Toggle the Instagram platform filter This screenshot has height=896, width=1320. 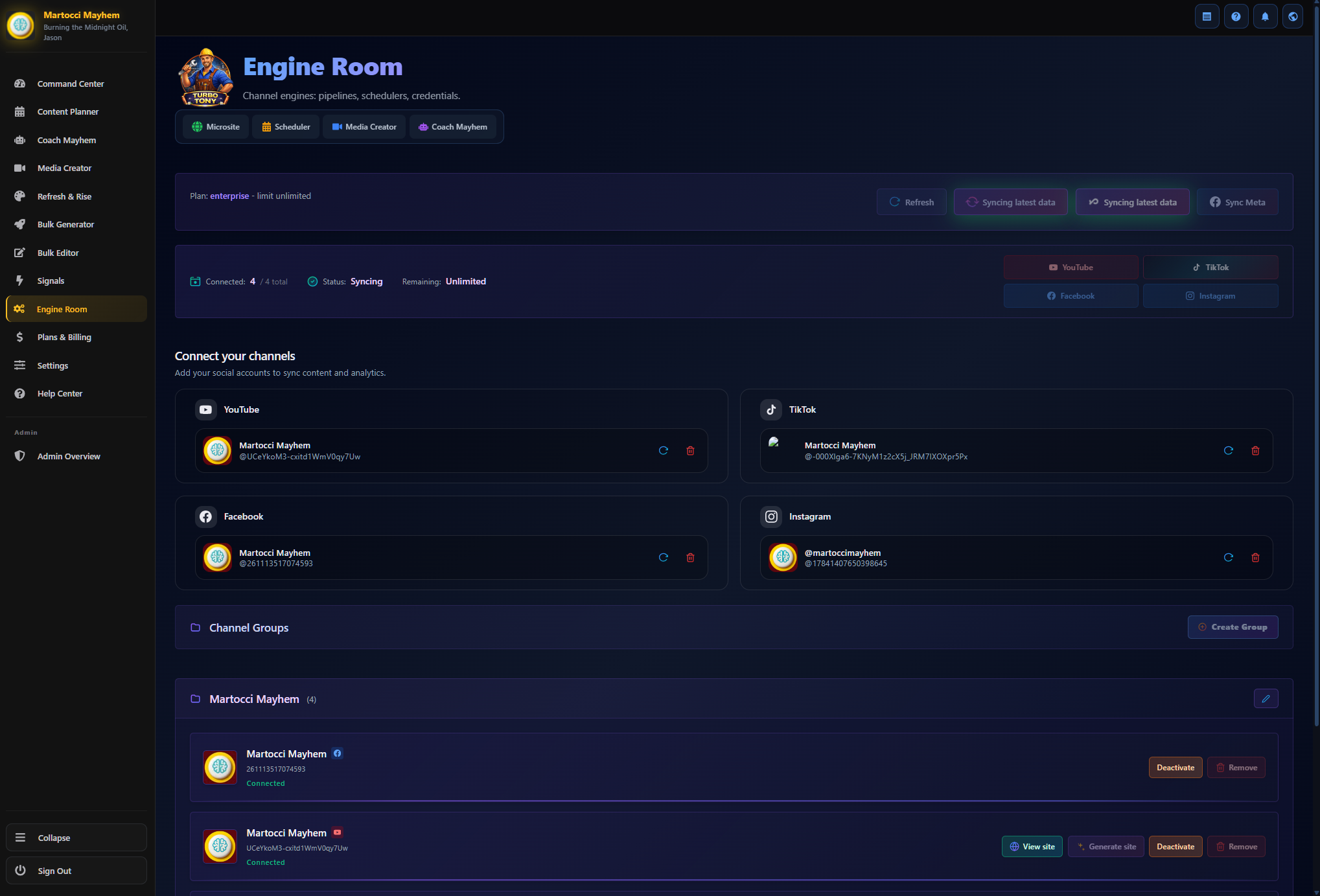[x=1210, y=296]
